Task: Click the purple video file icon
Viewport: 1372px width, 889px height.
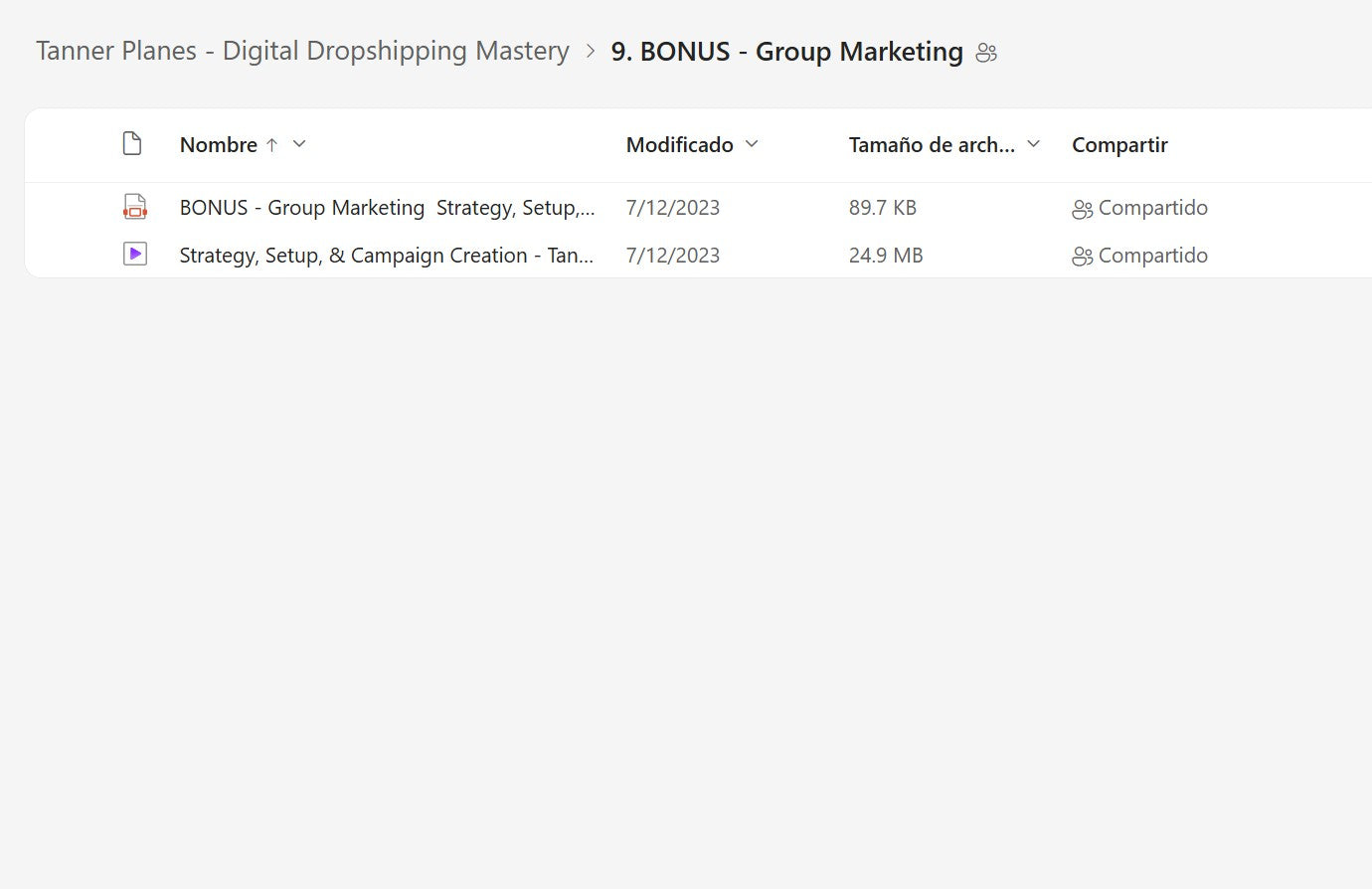Action: [x=134, y=255]
